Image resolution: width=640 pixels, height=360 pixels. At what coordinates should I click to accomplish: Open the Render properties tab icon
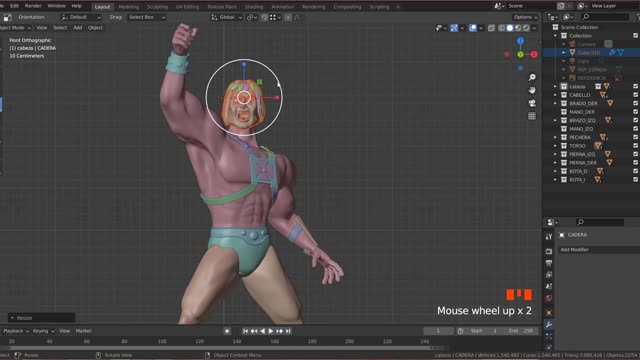[x=549, y=251]
